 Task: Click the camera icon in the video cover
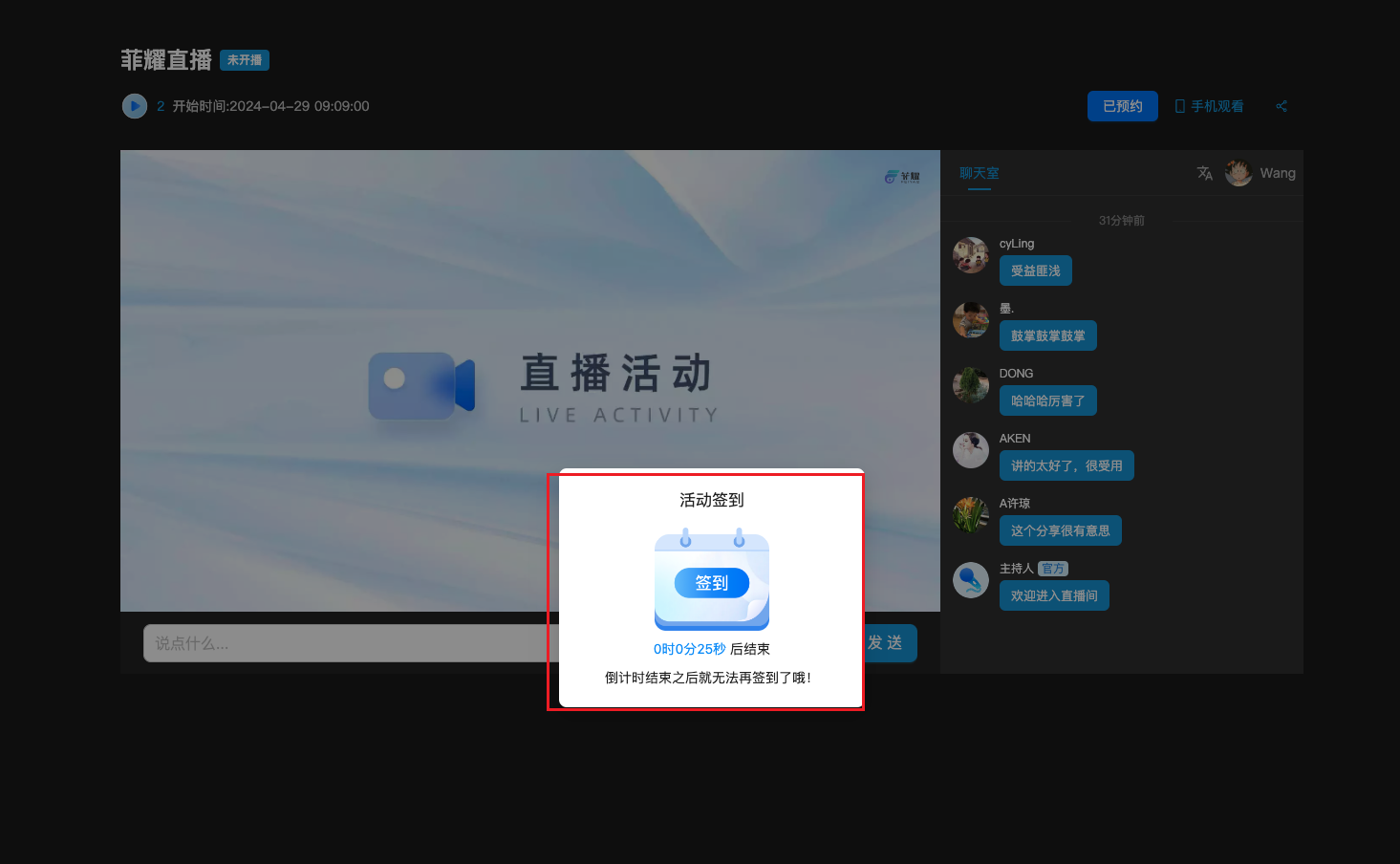click(421, 386)
